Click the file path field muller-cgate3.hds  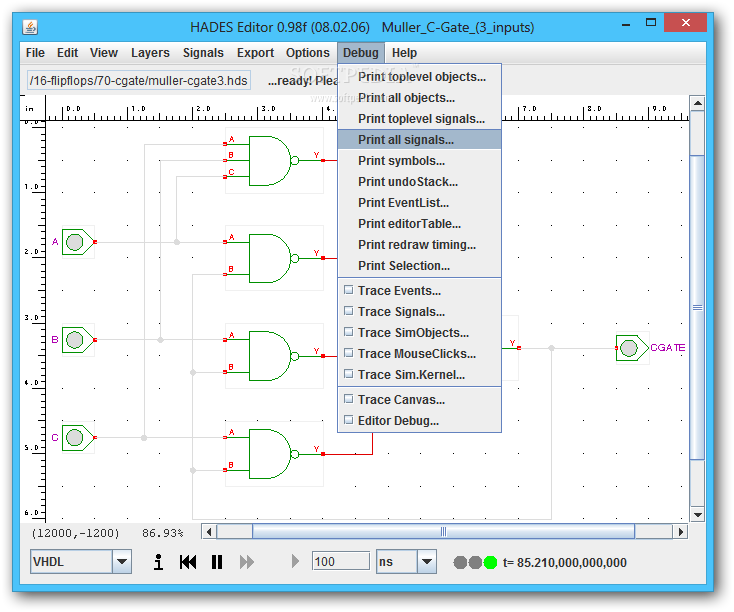point(139,81)
